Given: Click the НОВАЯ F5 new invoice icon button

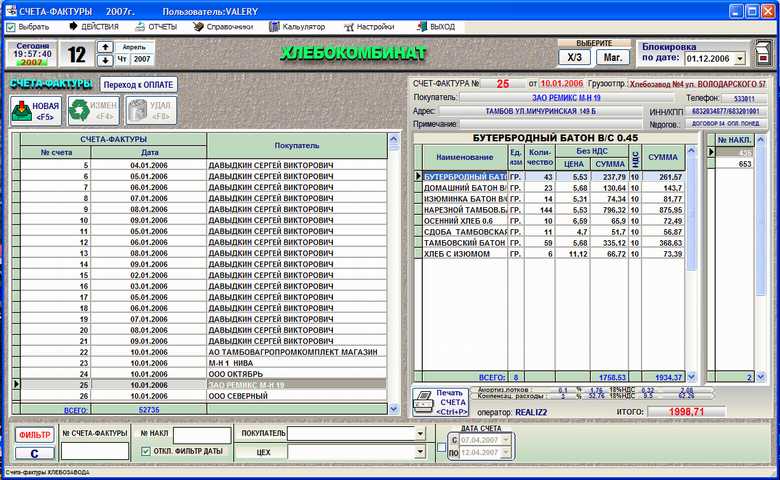Looking at the screenshot, I should coord(36,110).
